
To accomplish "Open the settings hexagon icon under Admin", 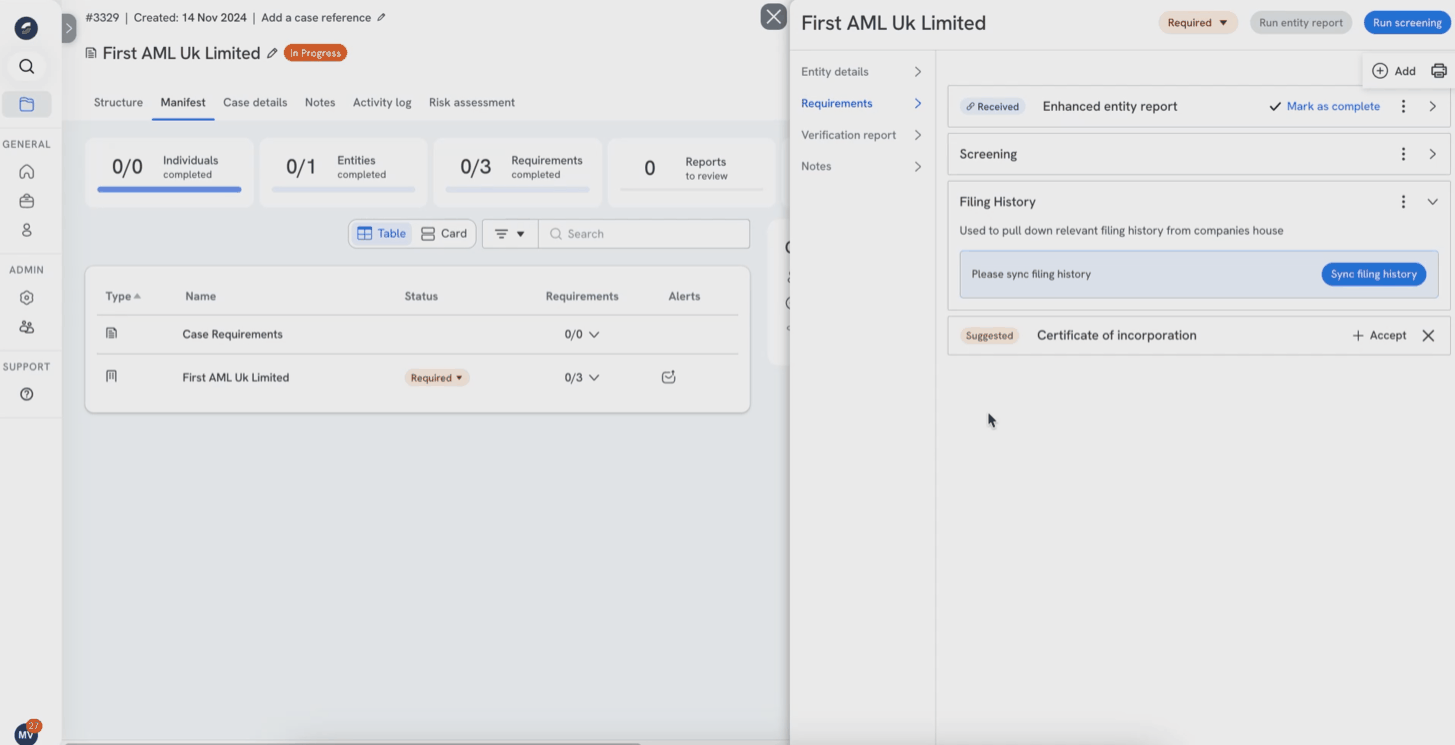I will pos(27,298).
